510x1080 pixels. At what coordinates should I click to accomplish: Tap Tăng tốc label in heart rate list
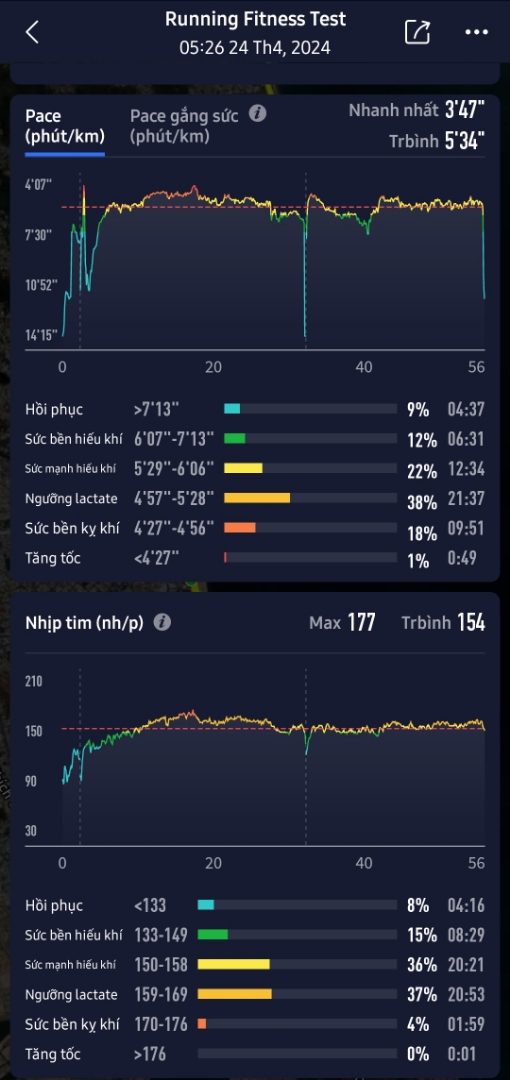53,1054
